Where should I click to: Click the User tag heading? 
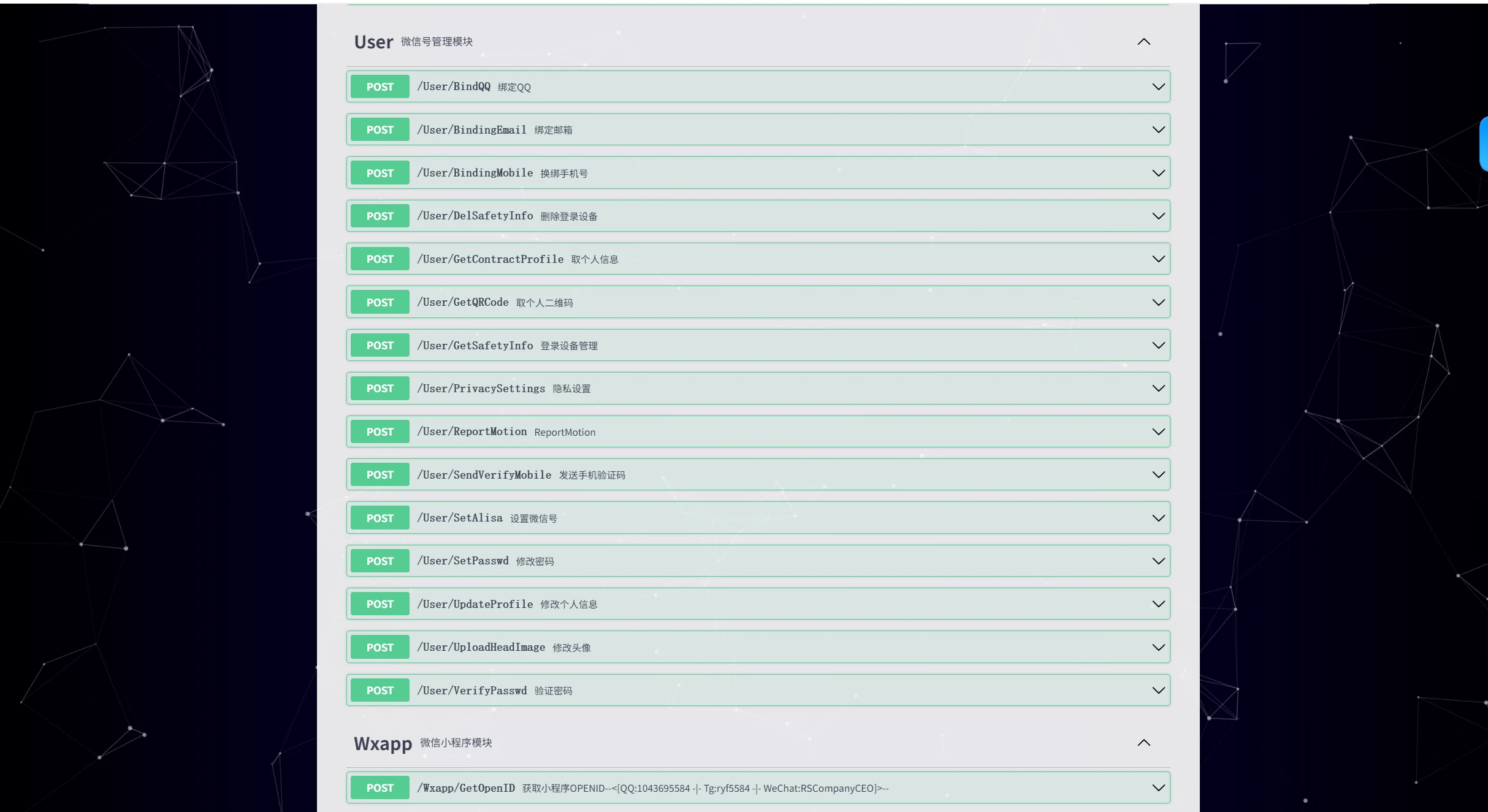(373, 42)
